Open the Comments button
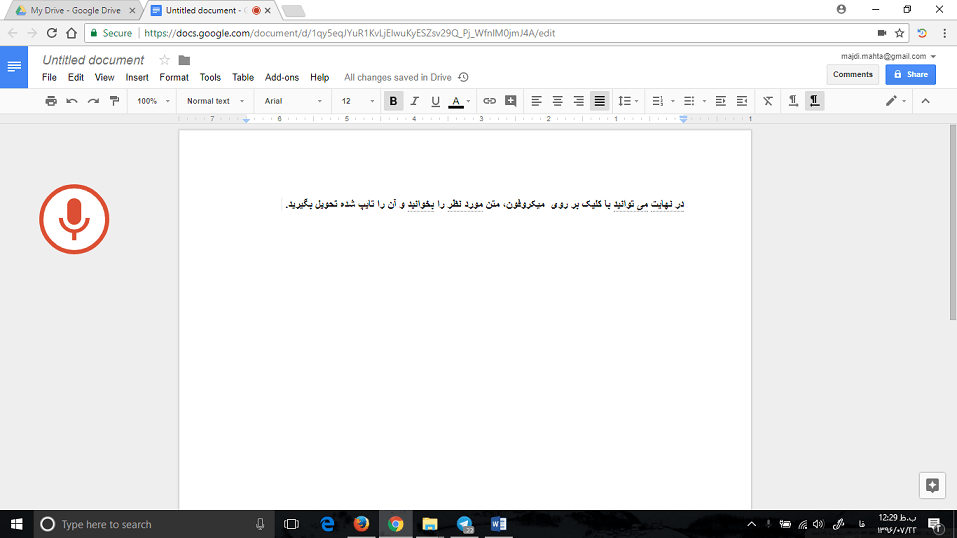This screenshot has width=957, height=538. pyautogui.click(x=853, y=74)
